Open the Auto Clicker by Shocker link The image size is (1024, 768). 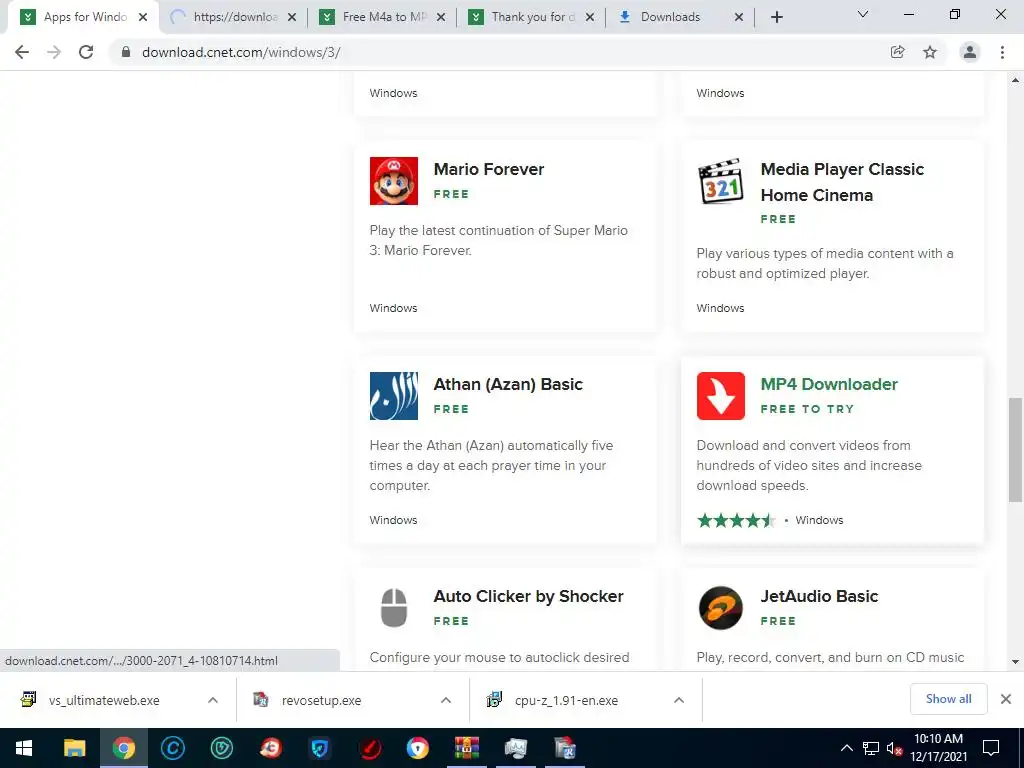click(528, 596)
